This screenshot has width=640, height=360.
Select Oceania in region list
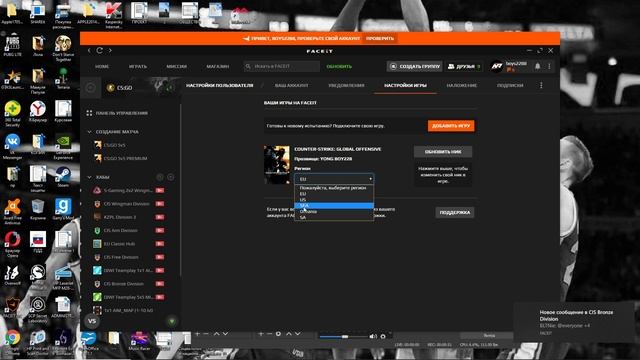334,211
